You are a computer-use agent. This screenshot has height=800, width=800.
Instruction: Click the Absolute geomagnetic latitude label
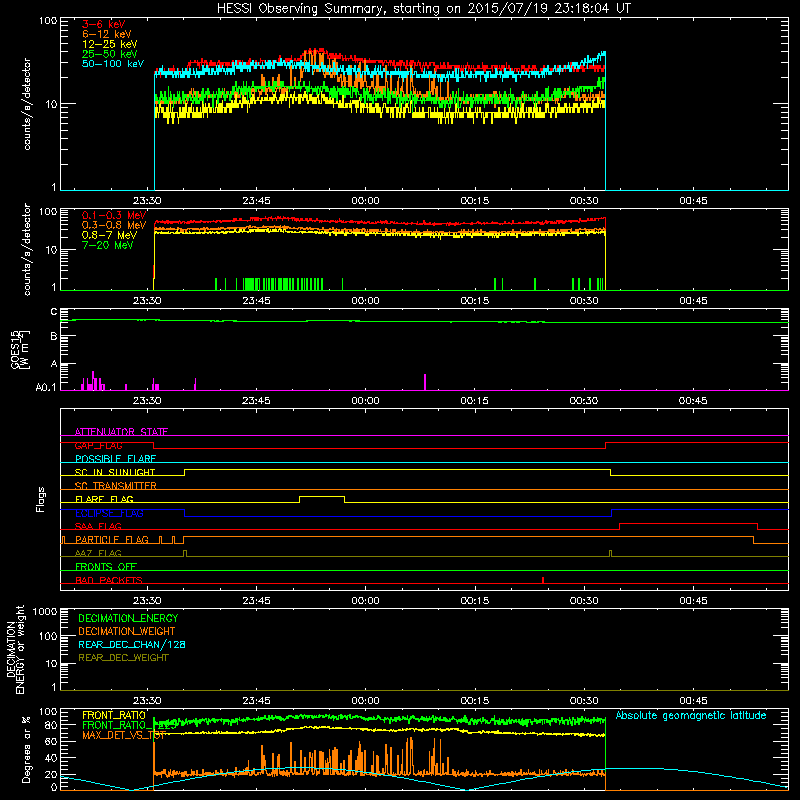pos(691,715)
